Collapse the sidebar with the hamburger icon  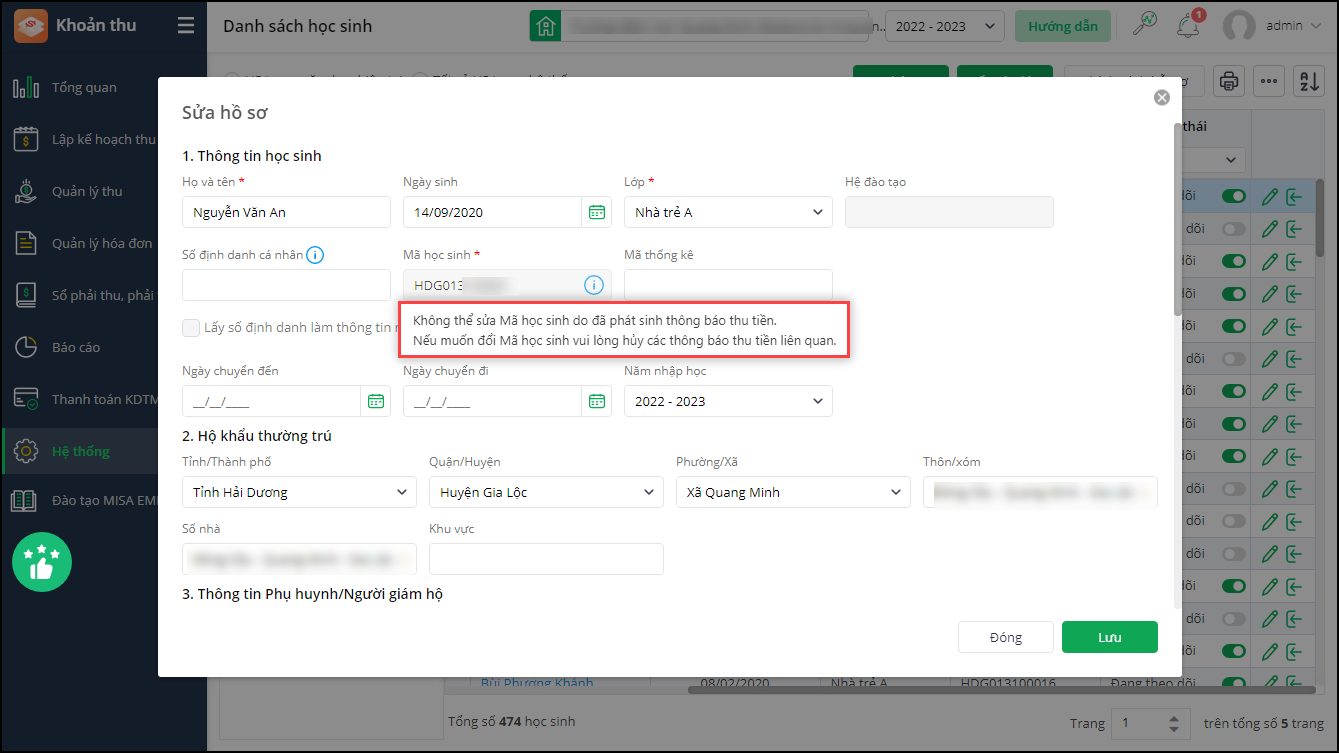(x=186, y=26)
